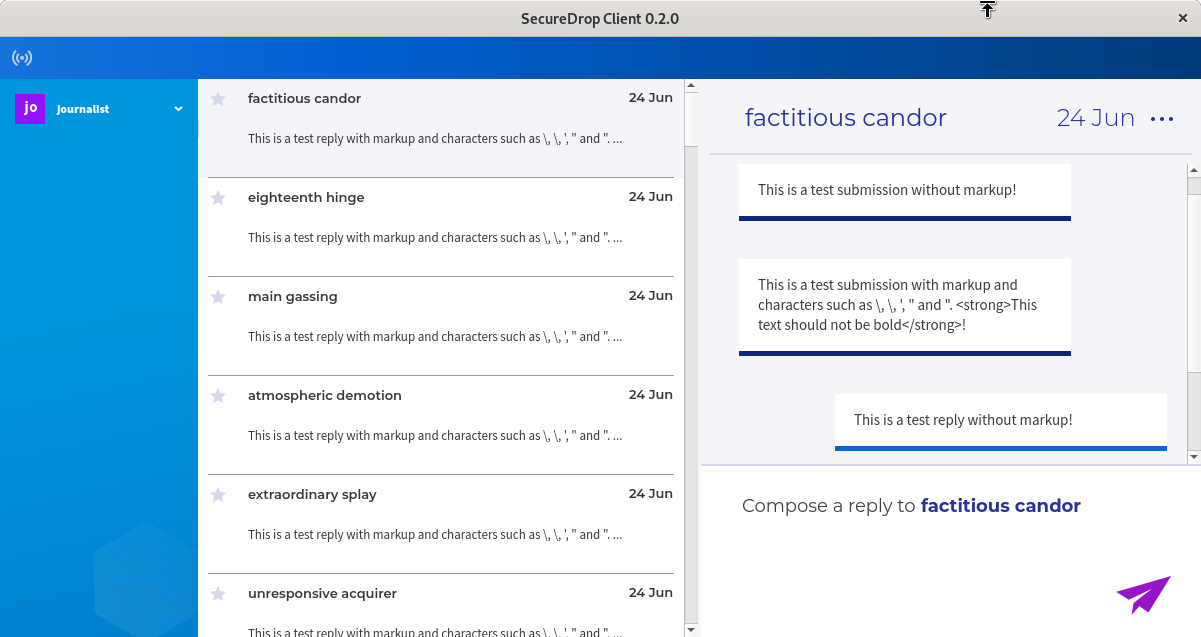The image size is (1201, 637).
Task: Click the conversation scrollbar down arrow
Action: pyautogui.click(x=1194, y=457)
